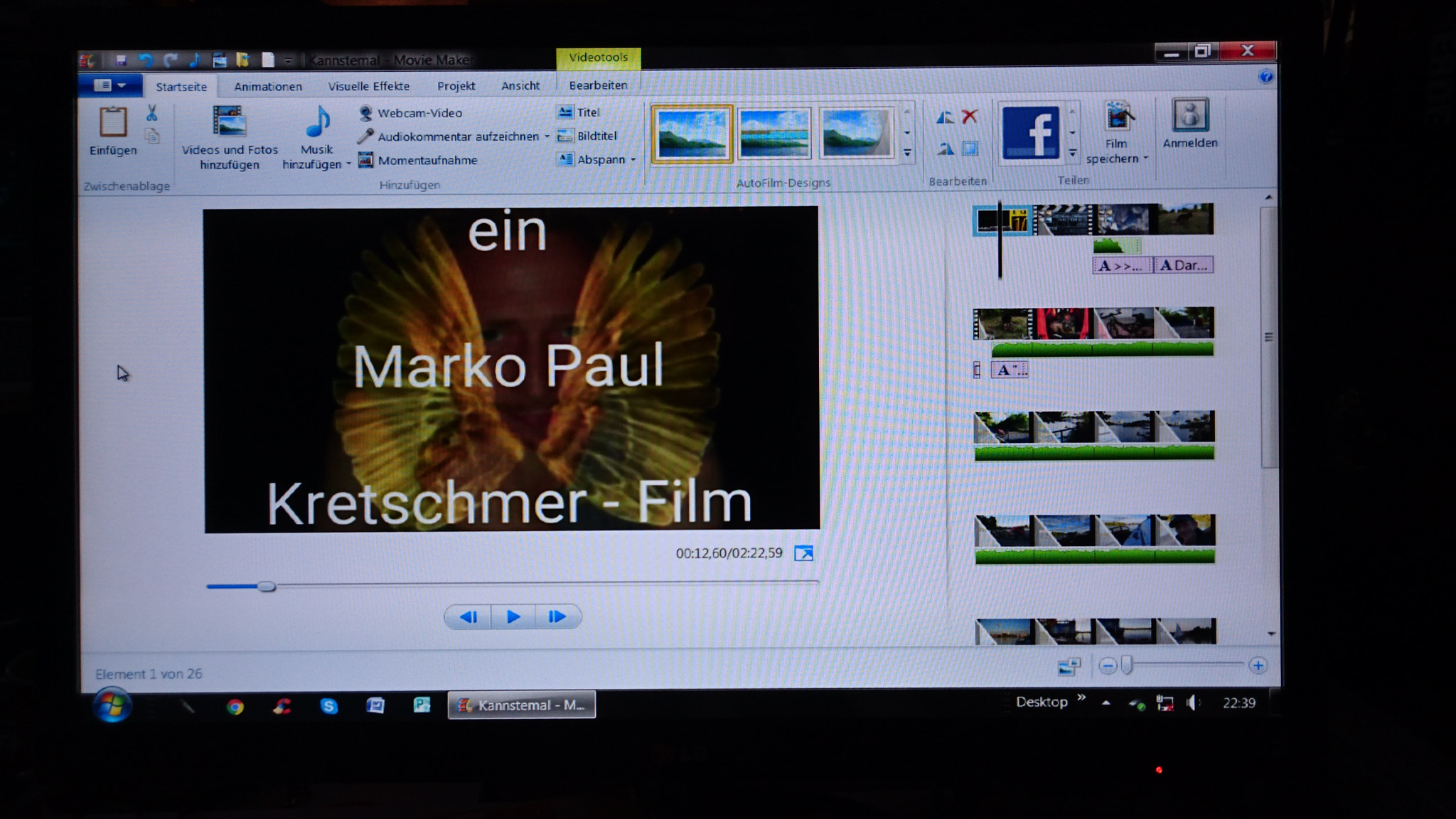Viewport: 1456px width, 819px height.
Task: Show the next row of AutoFilm-Designs
Action: [x=907, y=133]
